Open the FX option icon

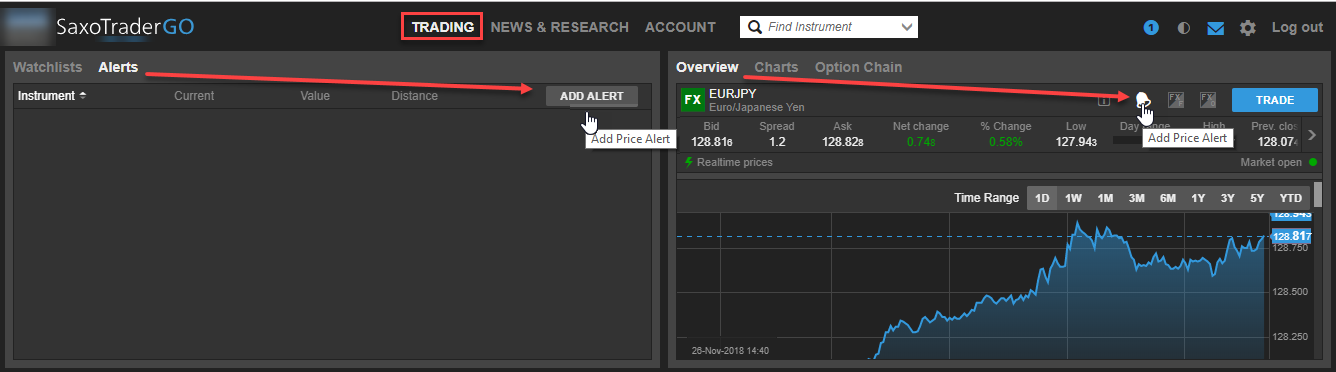coord(1208,99)
